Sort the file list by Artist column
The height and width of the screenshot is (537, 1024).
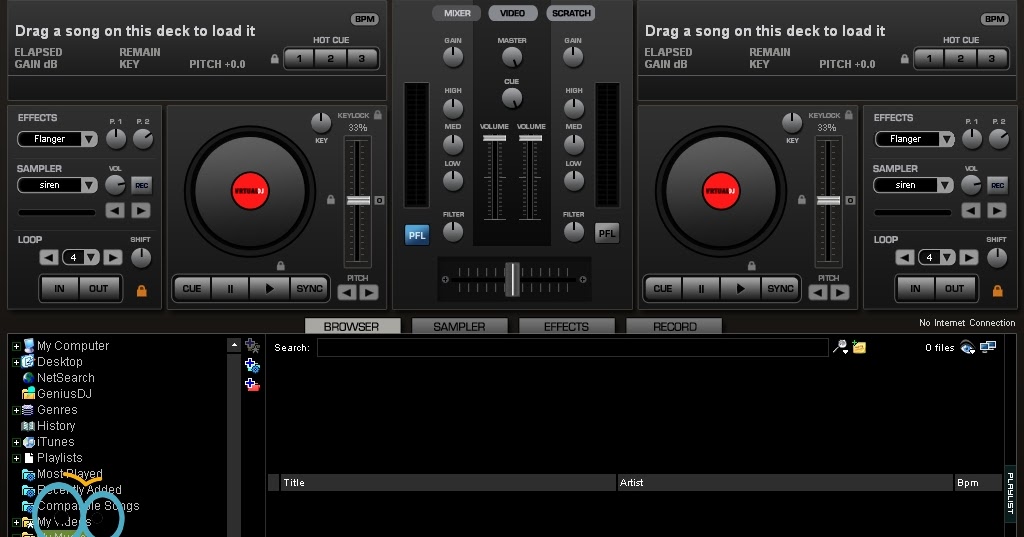coord(784,483)
